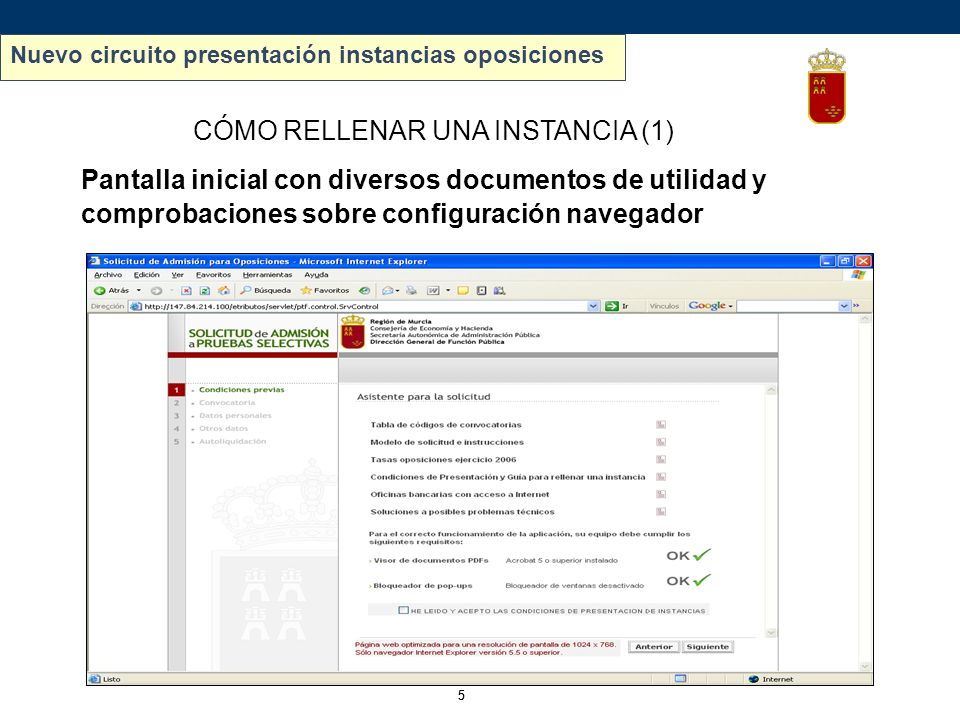The width and height of the screenshot is (960, 720).
Task: Open PDF icon for Condiciones de Presentación y Guía
Action: click(x=661, y=477)
